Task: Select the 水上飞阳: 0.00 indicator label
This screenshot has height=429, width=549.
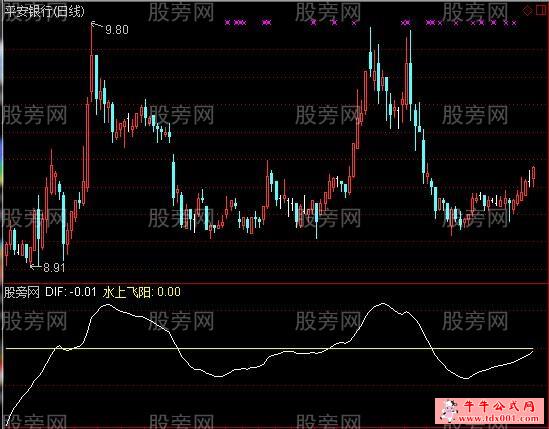Action: click(141, 292)
